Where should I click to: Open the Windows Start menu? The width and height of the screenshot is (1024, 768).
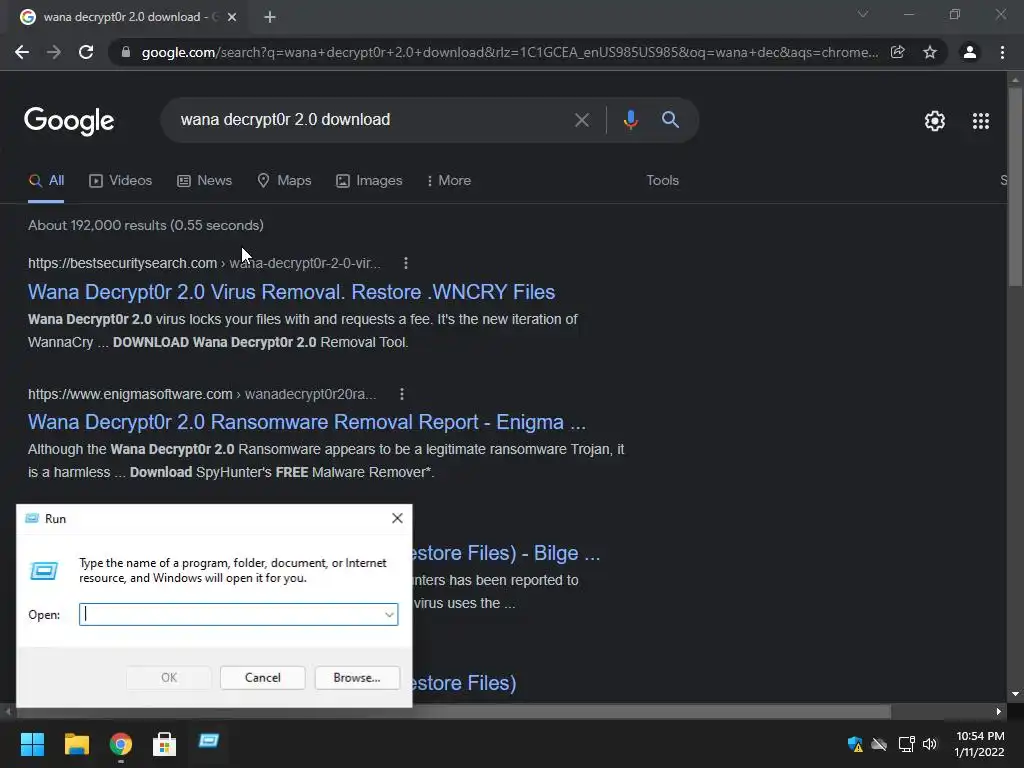(32, 744)
